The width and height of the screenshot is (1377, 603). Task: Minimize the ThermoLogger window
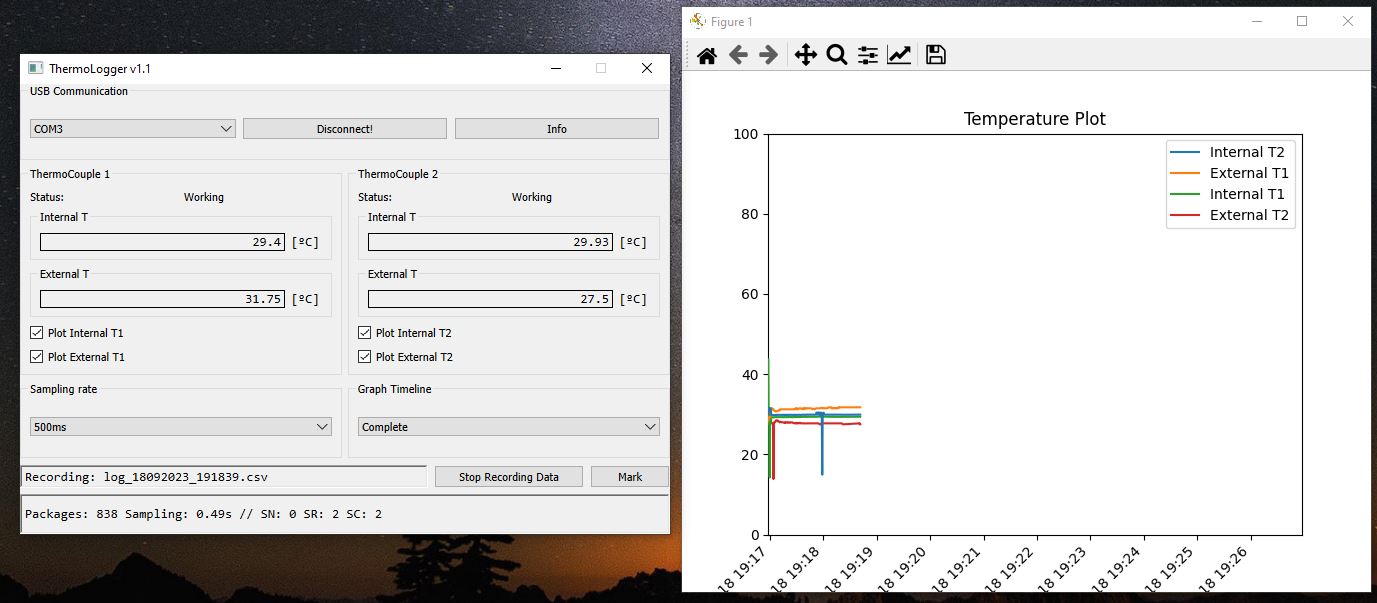[556, 68]
